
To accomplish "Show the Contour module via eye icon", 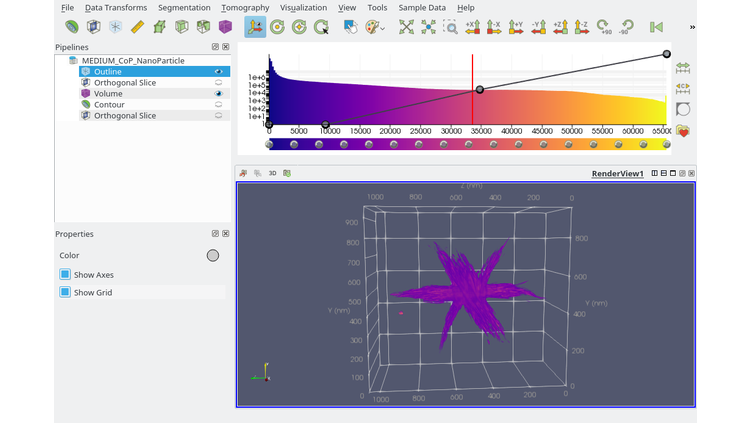I will click(218, 105).
